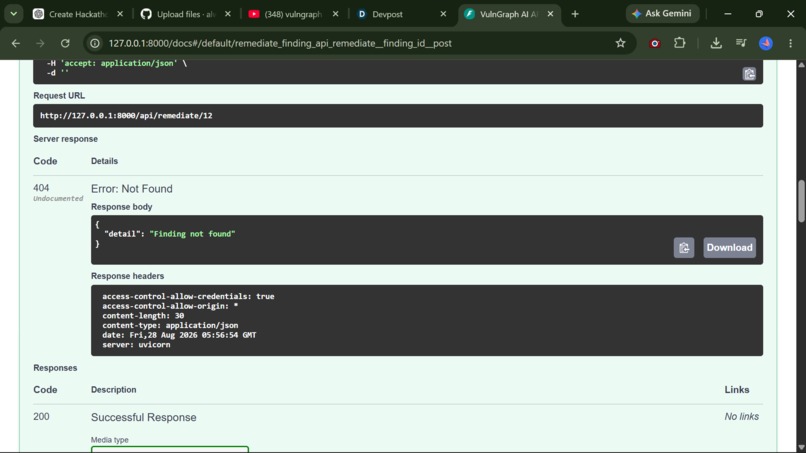Image resolution: width=806 pixels, height=453 pixels.
Task: Click the "Finding not found" detail text
Action: click(x=192, y=234)
